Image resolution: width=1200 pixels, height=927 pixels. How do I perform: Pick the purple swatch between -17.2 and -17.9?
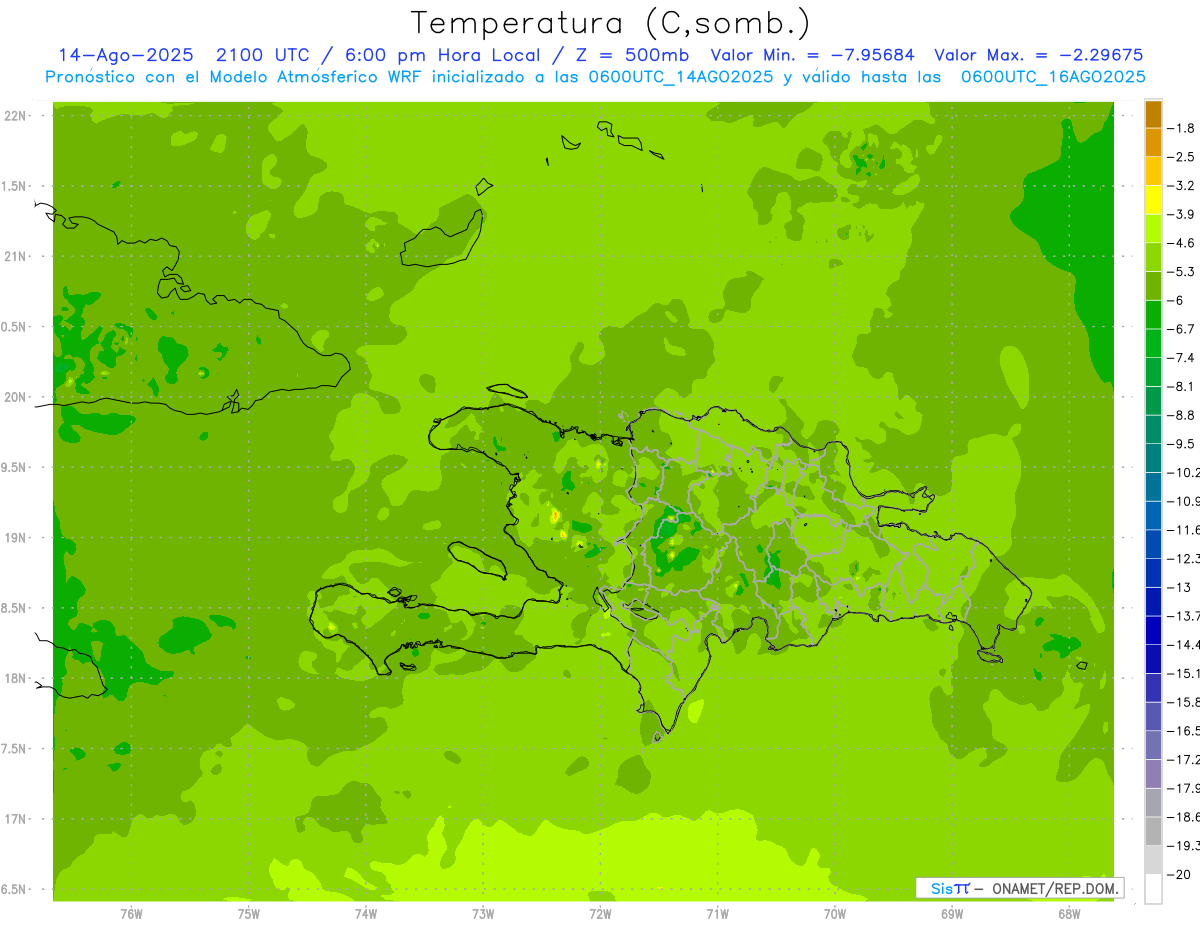[1153, 774]
